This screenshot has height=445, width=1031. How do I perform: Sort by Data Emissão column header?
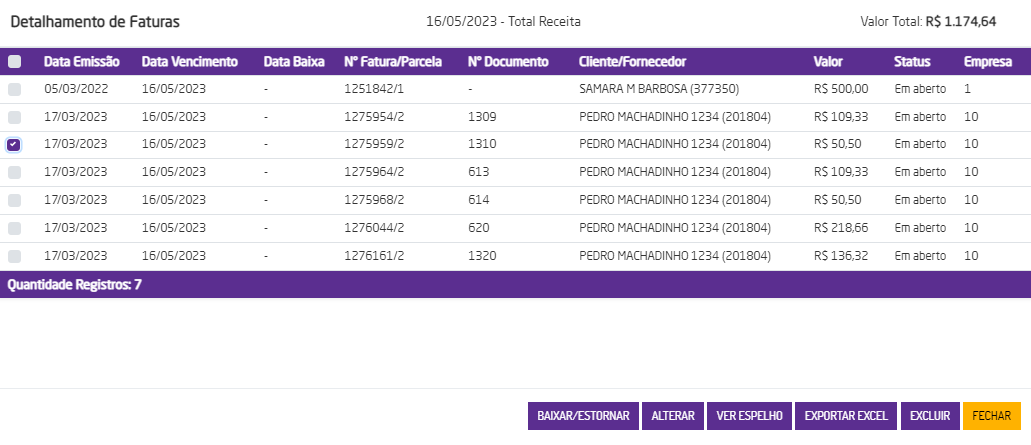(82, 62)
